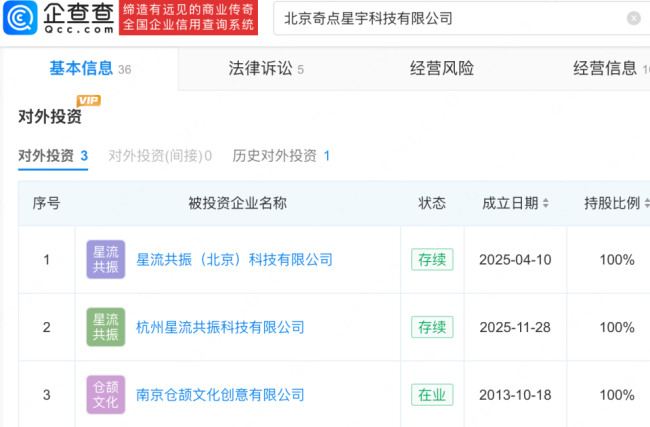Open 南京仓颉文化创意有限公司 company link
The height and width of the screenshot is (427, 650).
pyautogui.click(x=220, y=394)
